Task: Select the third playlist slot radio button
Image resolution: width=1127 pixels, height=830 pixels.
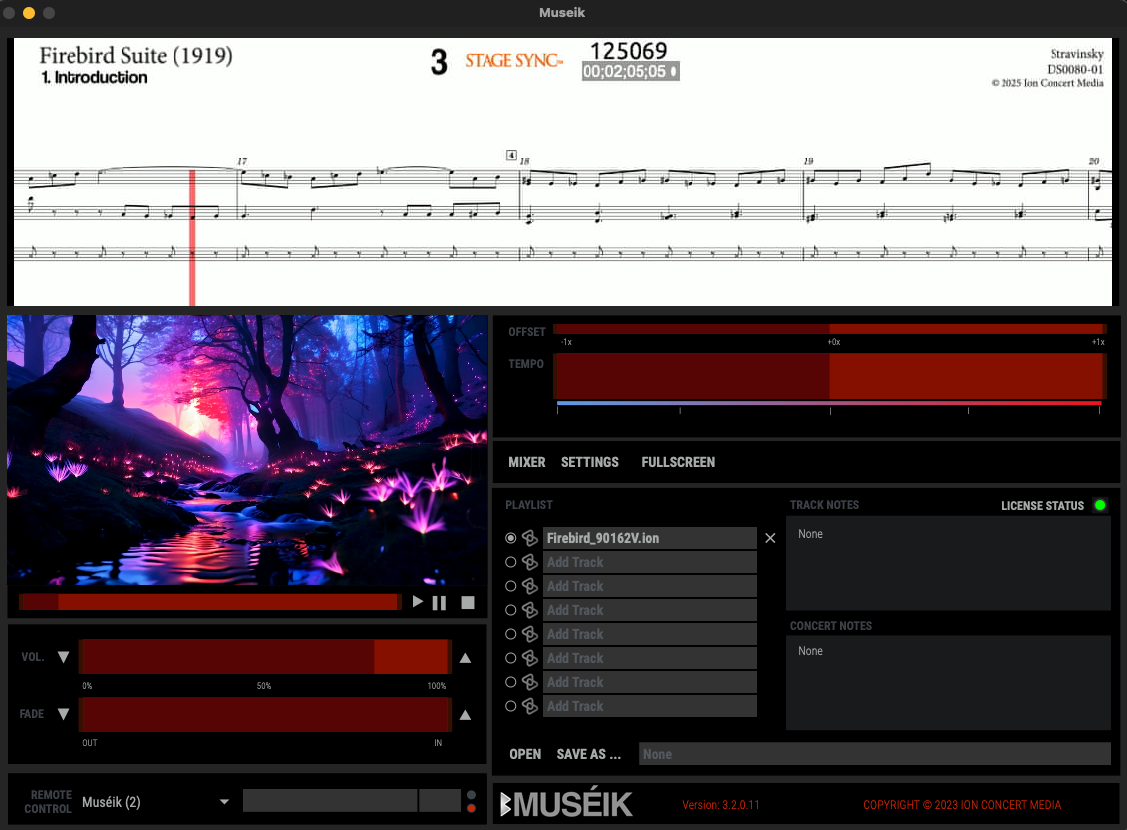Action: (510, 586)
